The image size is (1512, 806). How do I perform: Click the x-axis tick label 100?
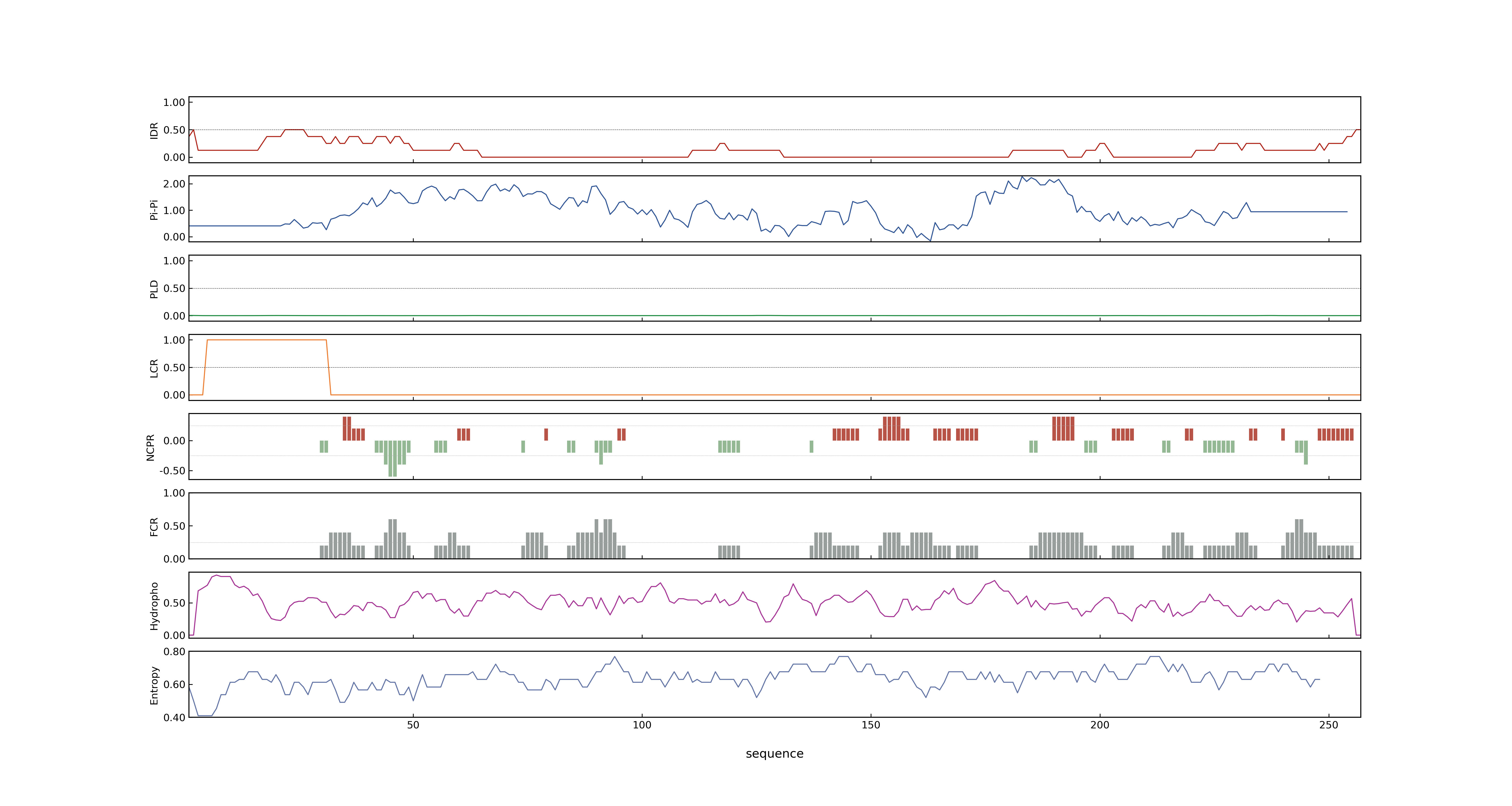(642, 725)
